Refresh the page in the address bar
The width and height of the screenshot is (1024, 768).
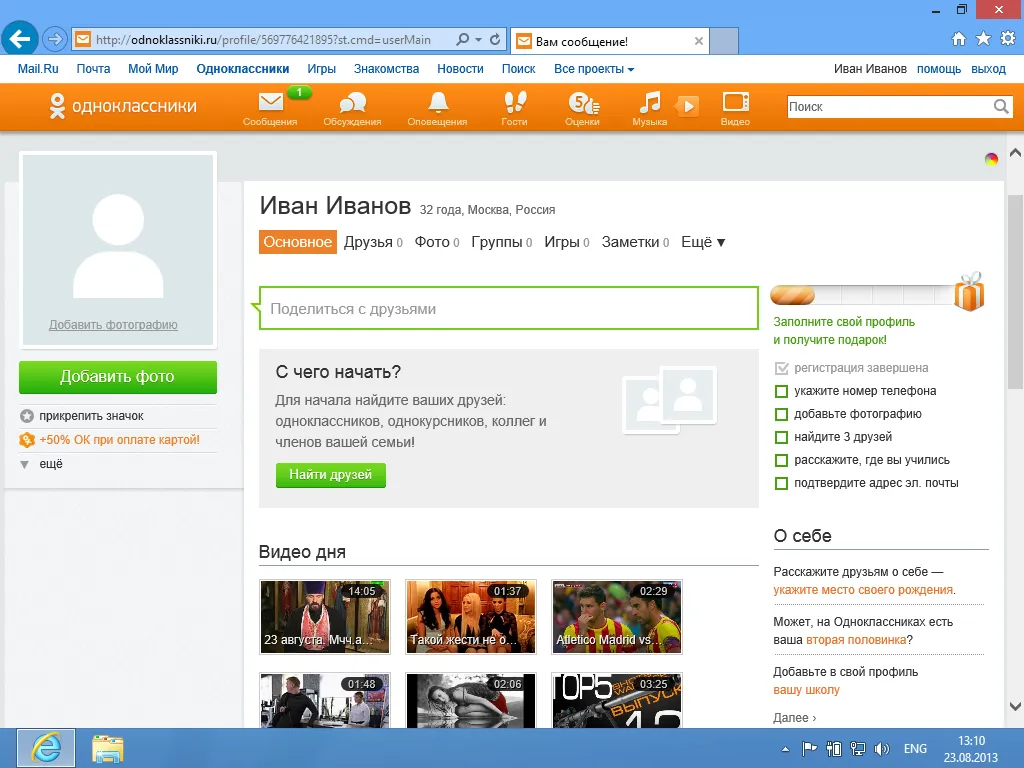coord(495,39)
